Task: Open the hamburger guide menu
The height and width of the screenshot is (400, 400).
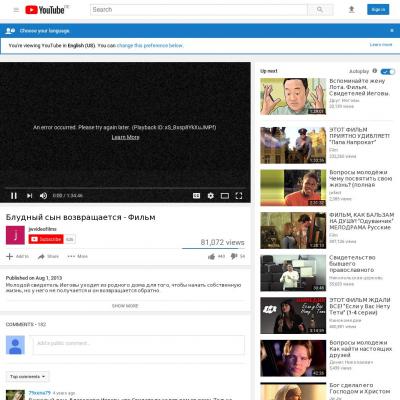Action: (x=16, y=10)
